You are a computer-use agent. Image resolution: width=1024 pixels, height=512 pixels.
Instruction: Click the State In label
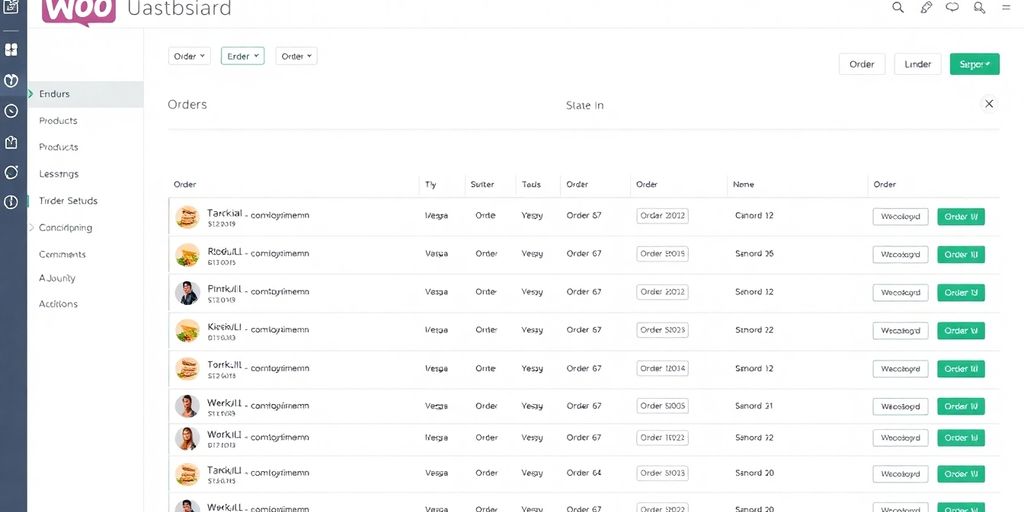(584, 105)
